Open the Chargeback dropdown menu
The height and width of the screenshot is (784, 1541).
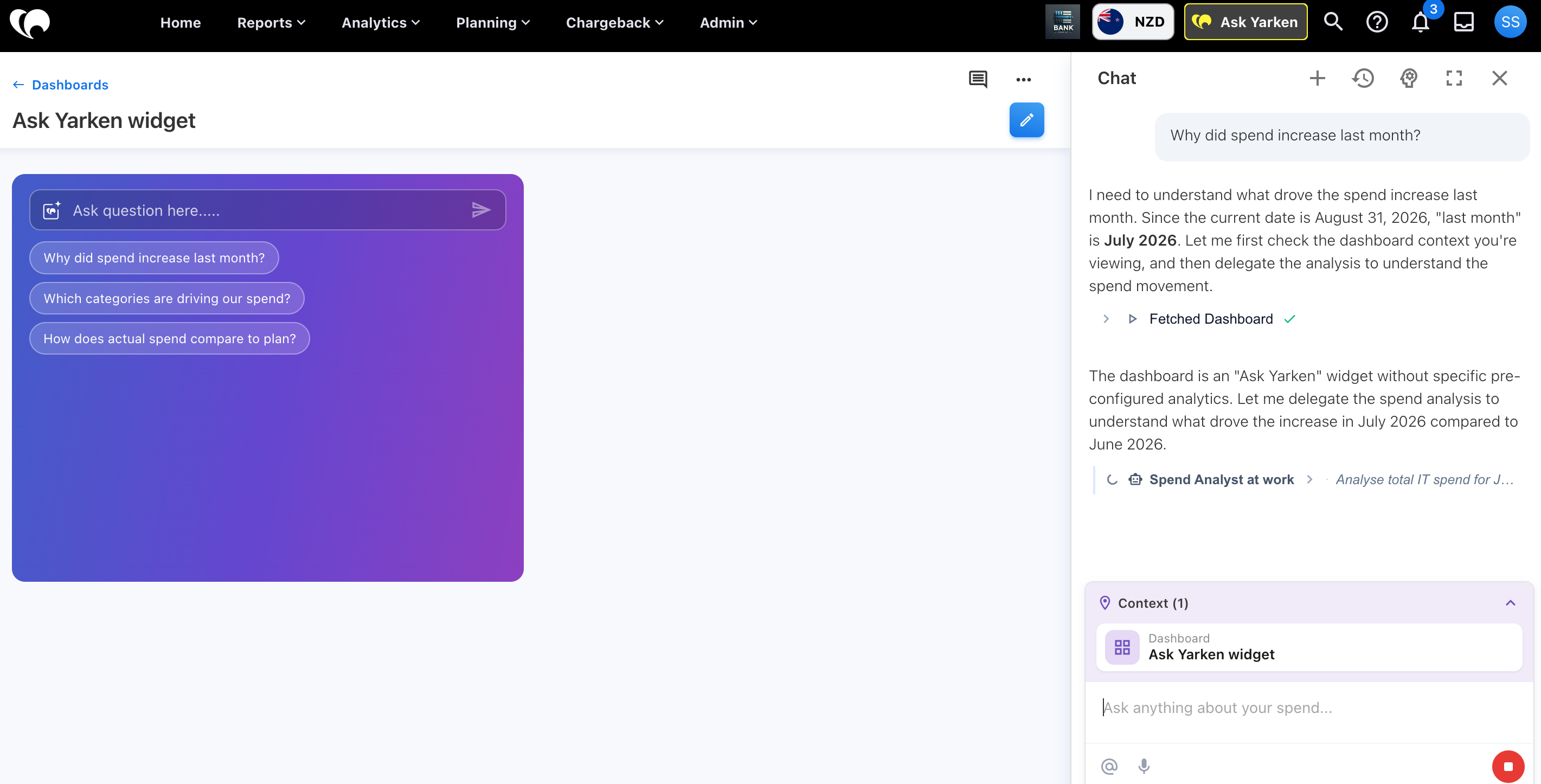pyautogui.click(x=614, y=23)
